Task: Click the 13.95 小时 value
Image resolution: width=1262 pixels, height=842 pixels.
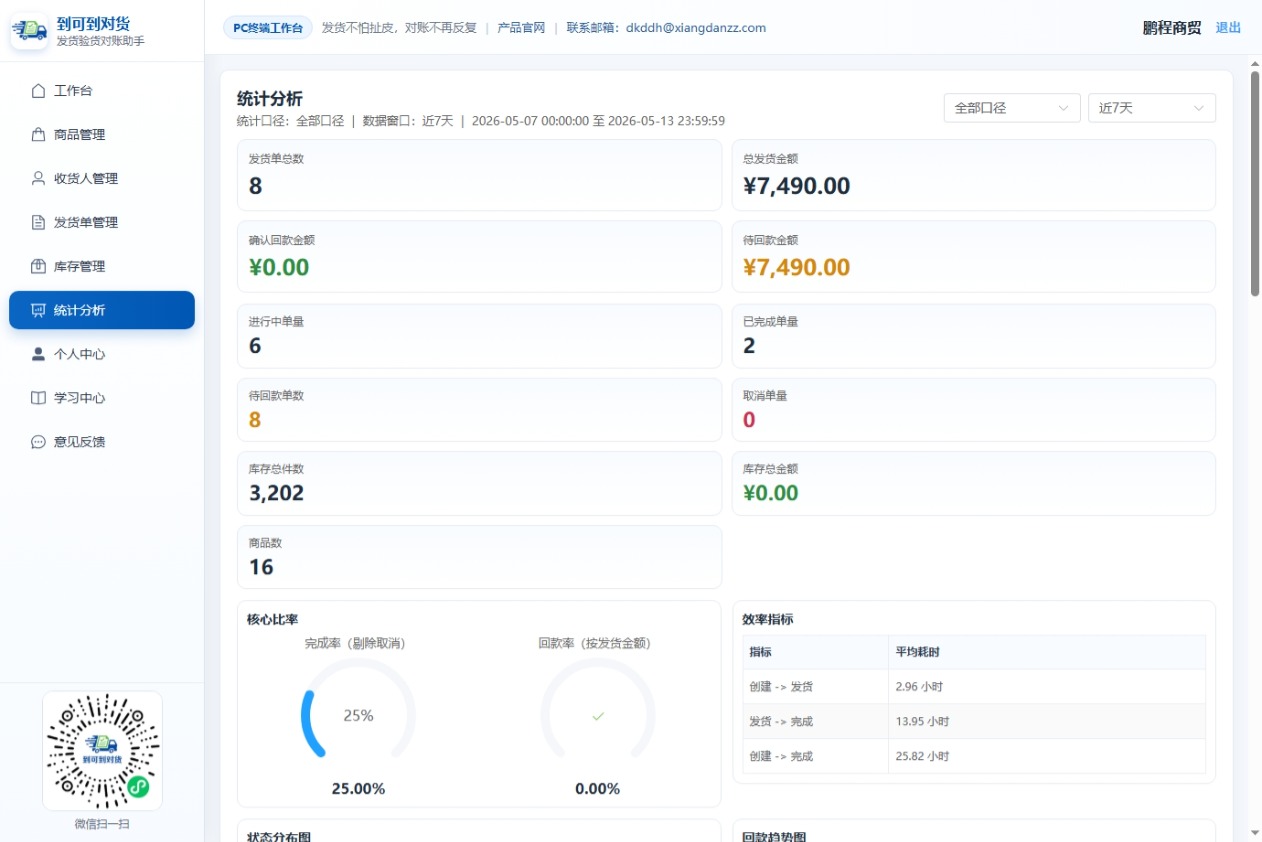Action: click(922, 721)
